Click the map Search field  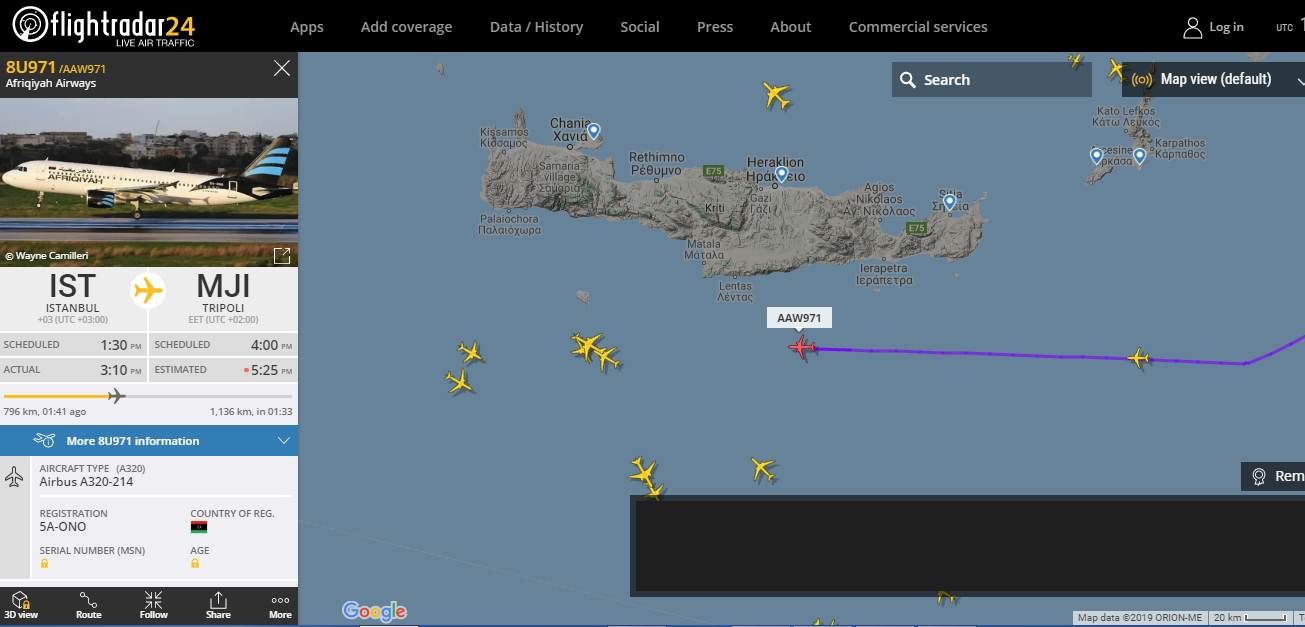click(991, 80)
